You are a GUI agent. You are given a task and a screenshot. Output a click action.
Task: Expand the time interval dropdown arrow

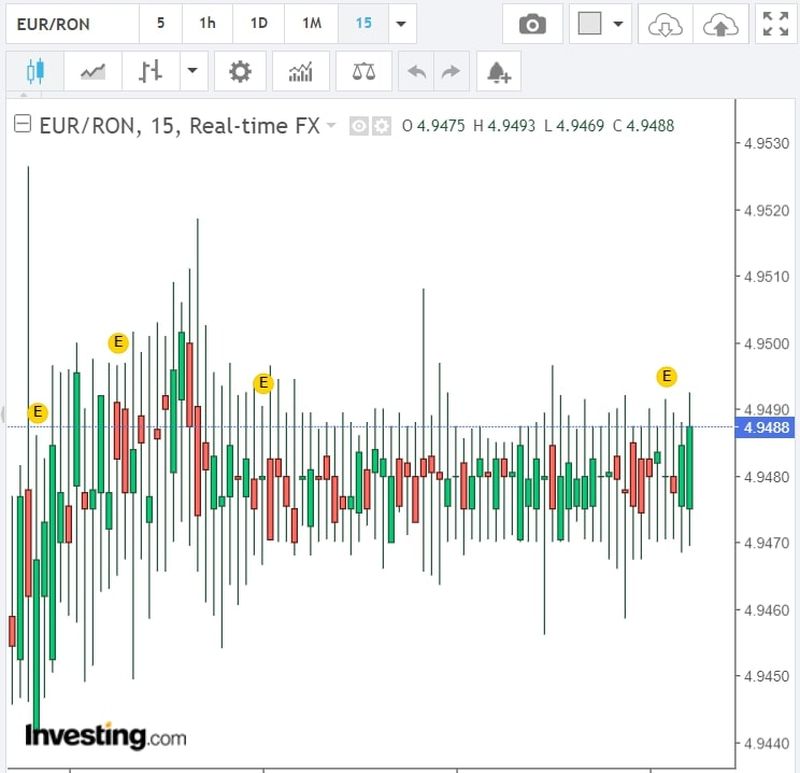(x=401, y=24)
